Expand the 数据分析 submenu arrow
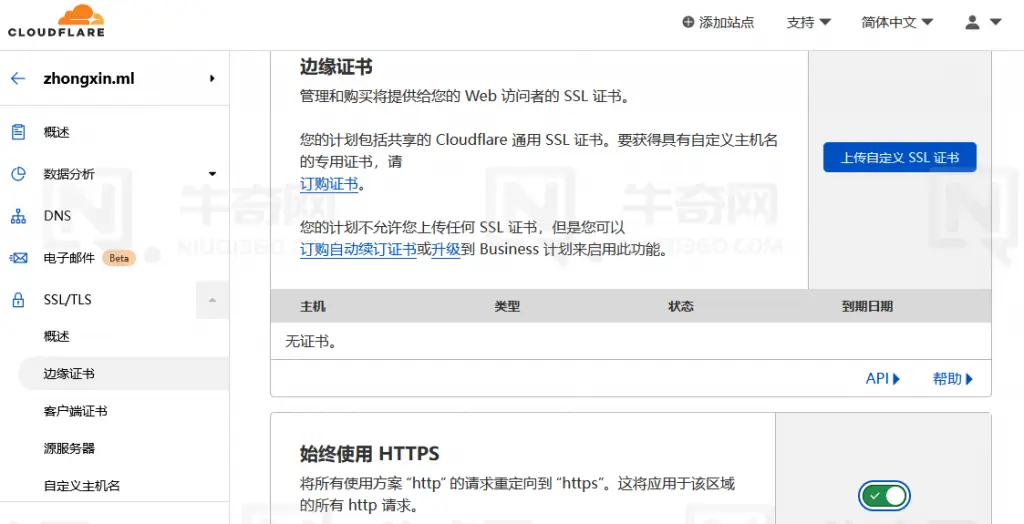 click(x=212, y=174)
